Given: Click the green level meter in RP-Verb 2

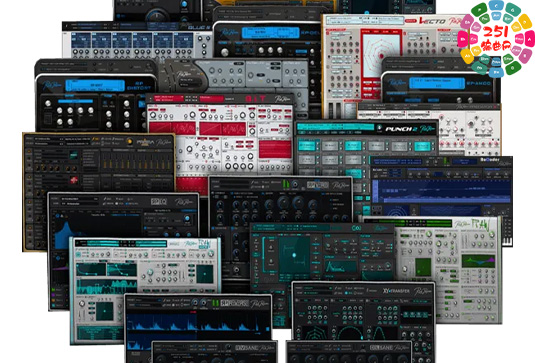Looking at the screenshot, I should coord(286,185).
